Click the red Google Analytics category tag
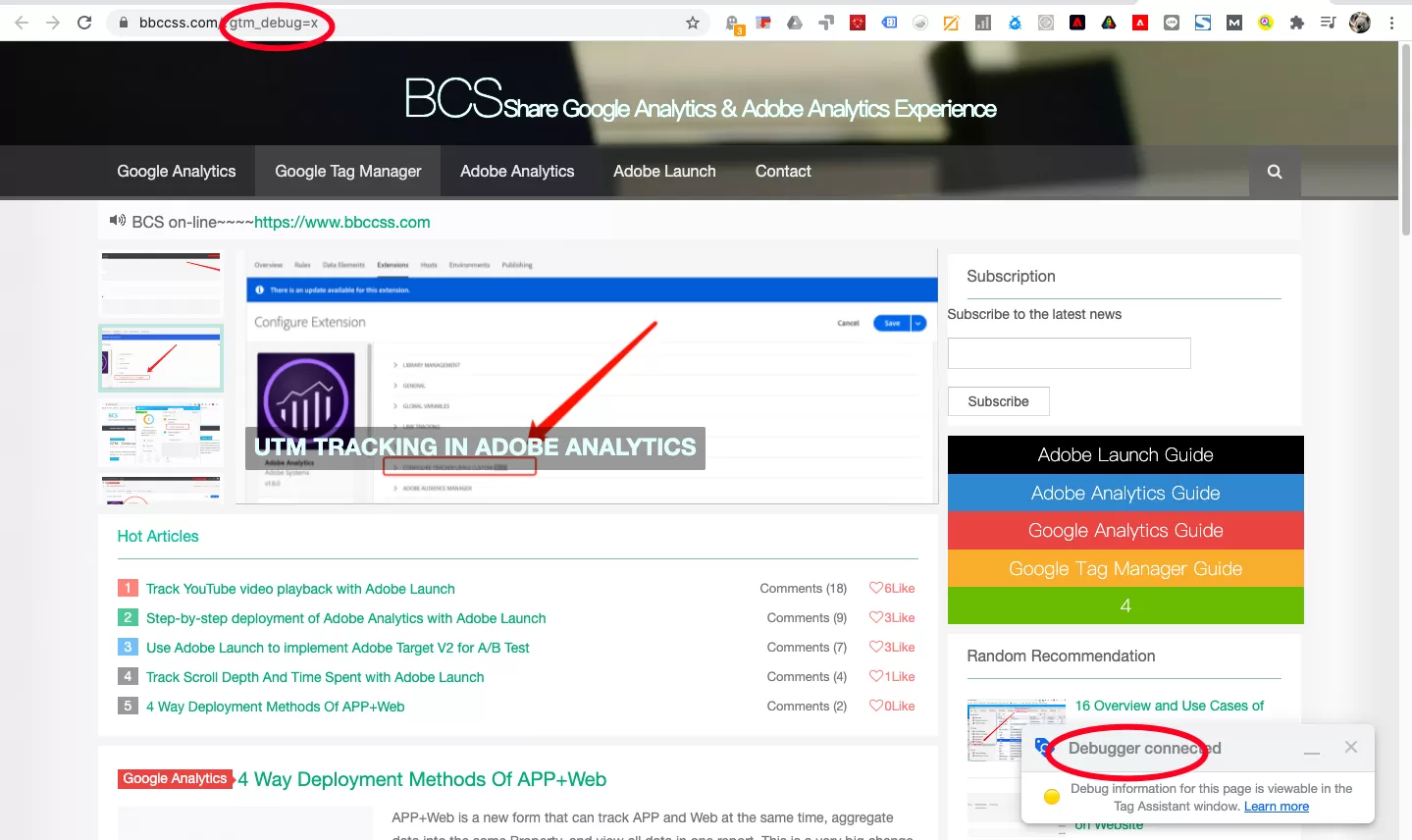Viewport: 1412px width, 840px height. [x=176, y=779]
